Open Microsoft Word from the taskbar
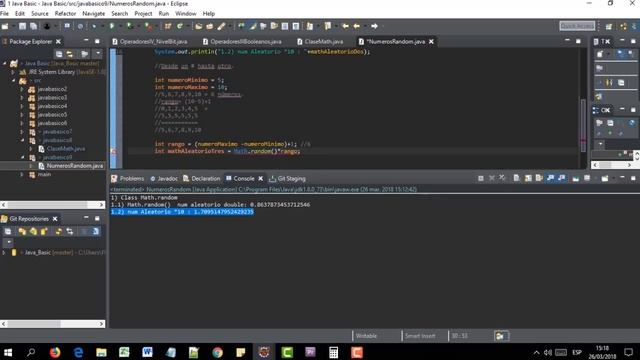 click(x=147, y=352)
